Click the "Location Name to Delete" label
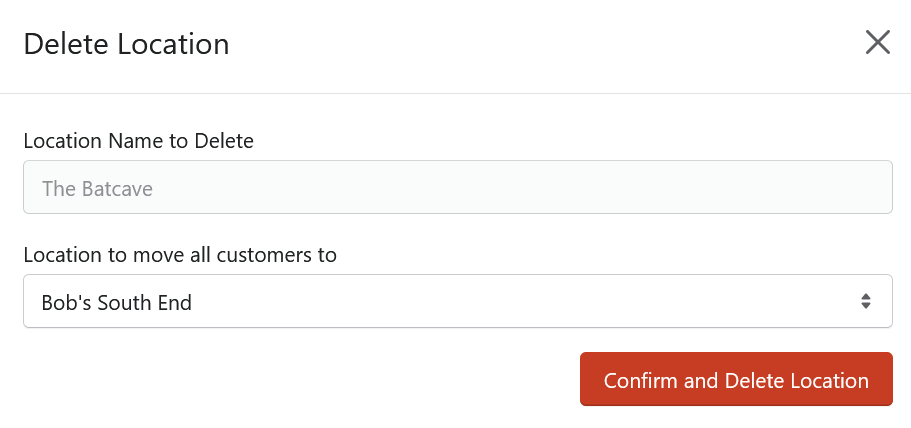The width and height of the screenshot is (911, 428). 138,141
